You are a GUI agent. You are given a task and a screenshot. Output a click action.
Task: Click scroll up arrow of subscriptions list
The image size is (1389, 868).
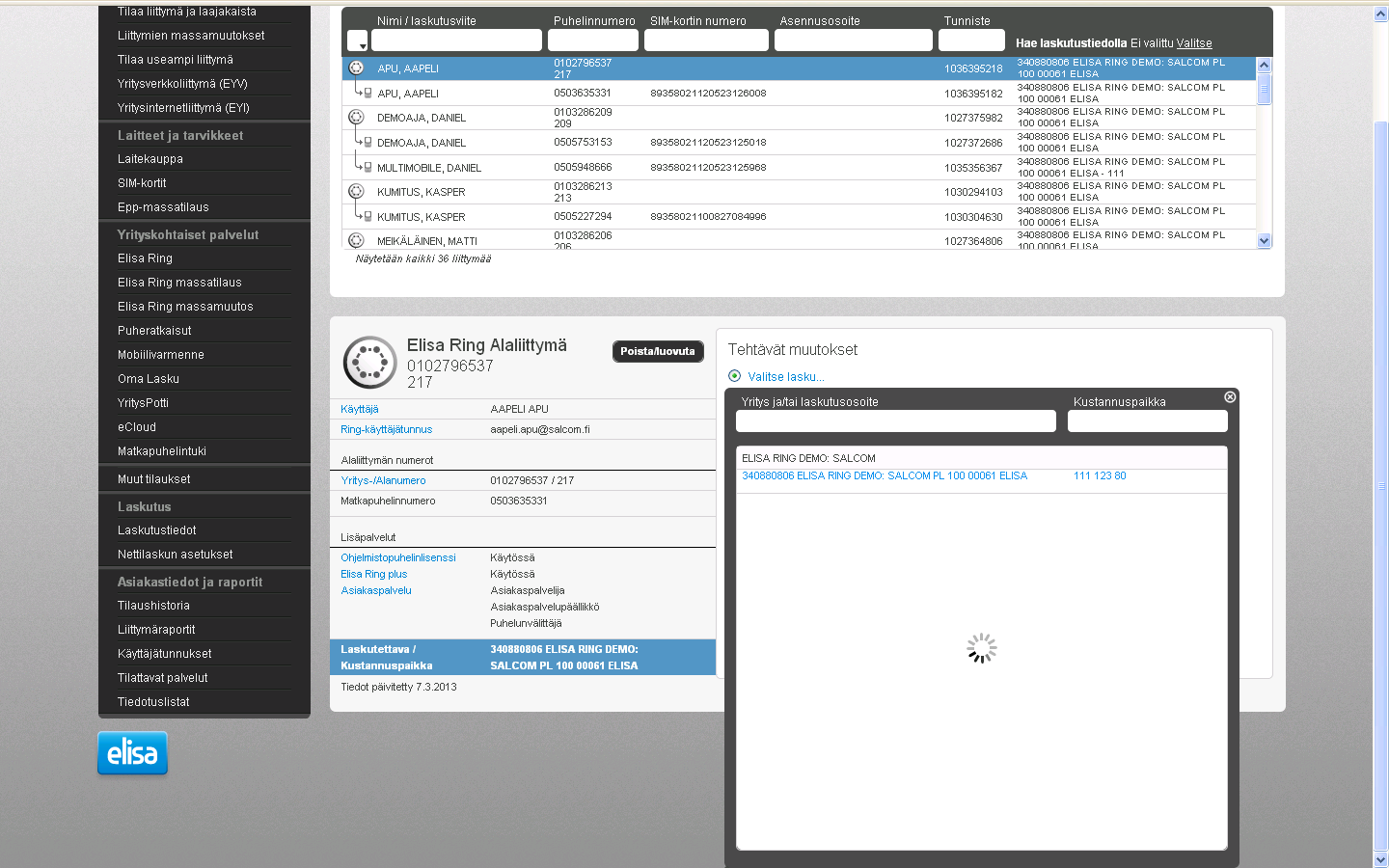[1264, 65]
